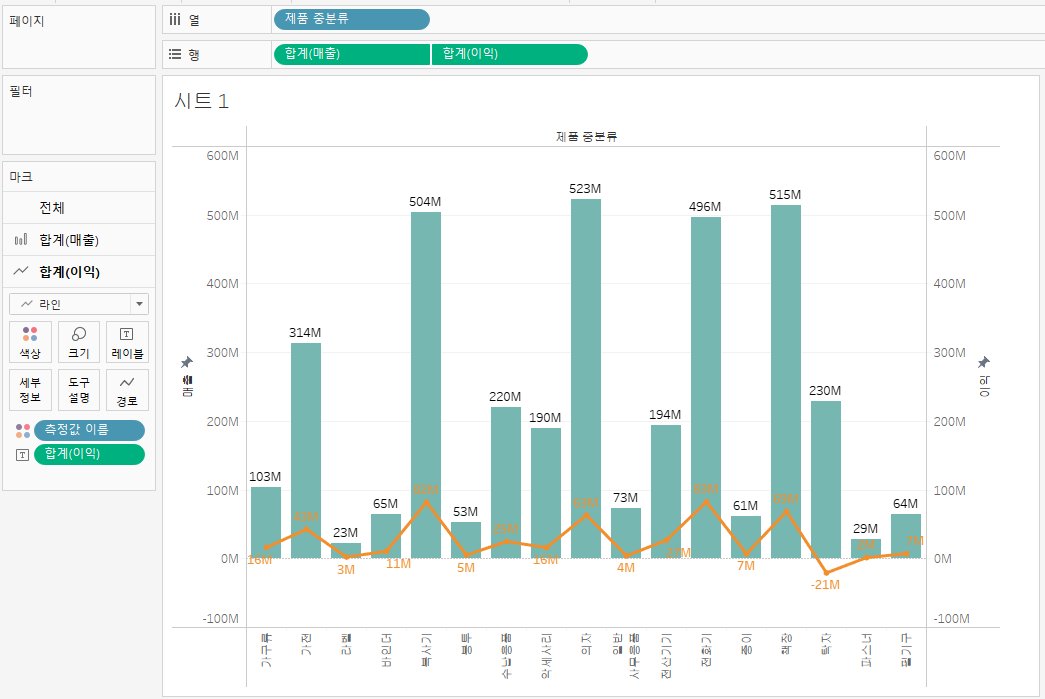Screen dimensions: 1045x699
Task: Select the bar labeled 103M
Action: coord(266,522)
